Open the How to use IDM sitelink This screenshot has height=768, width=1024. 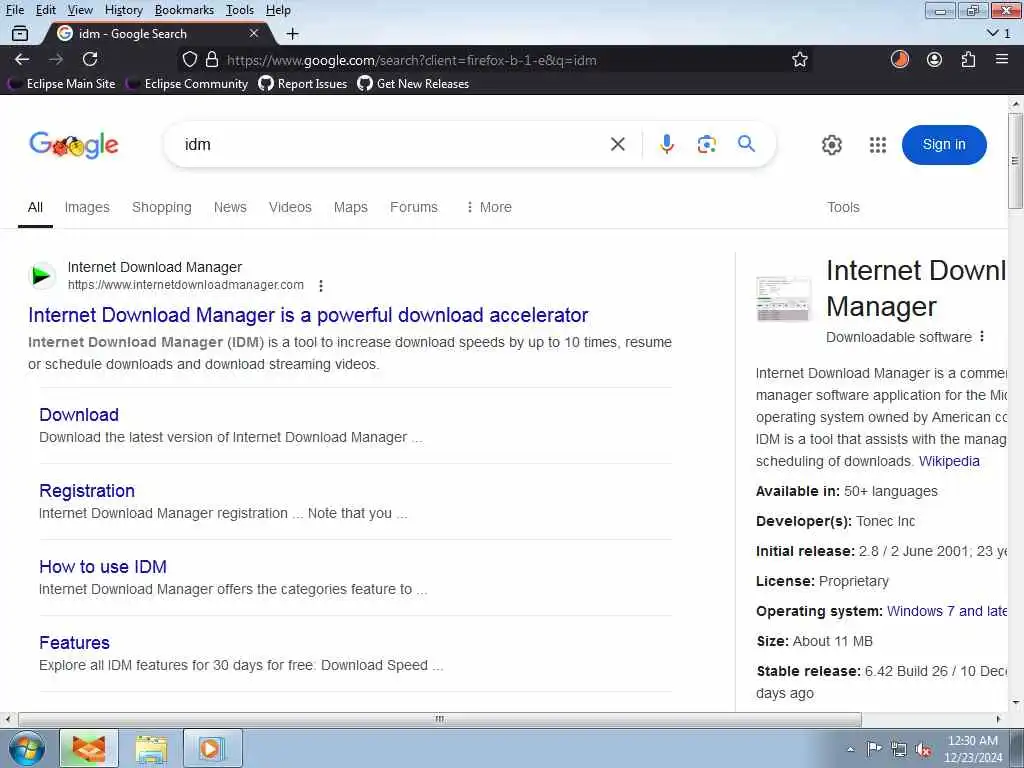coord(103,566)
